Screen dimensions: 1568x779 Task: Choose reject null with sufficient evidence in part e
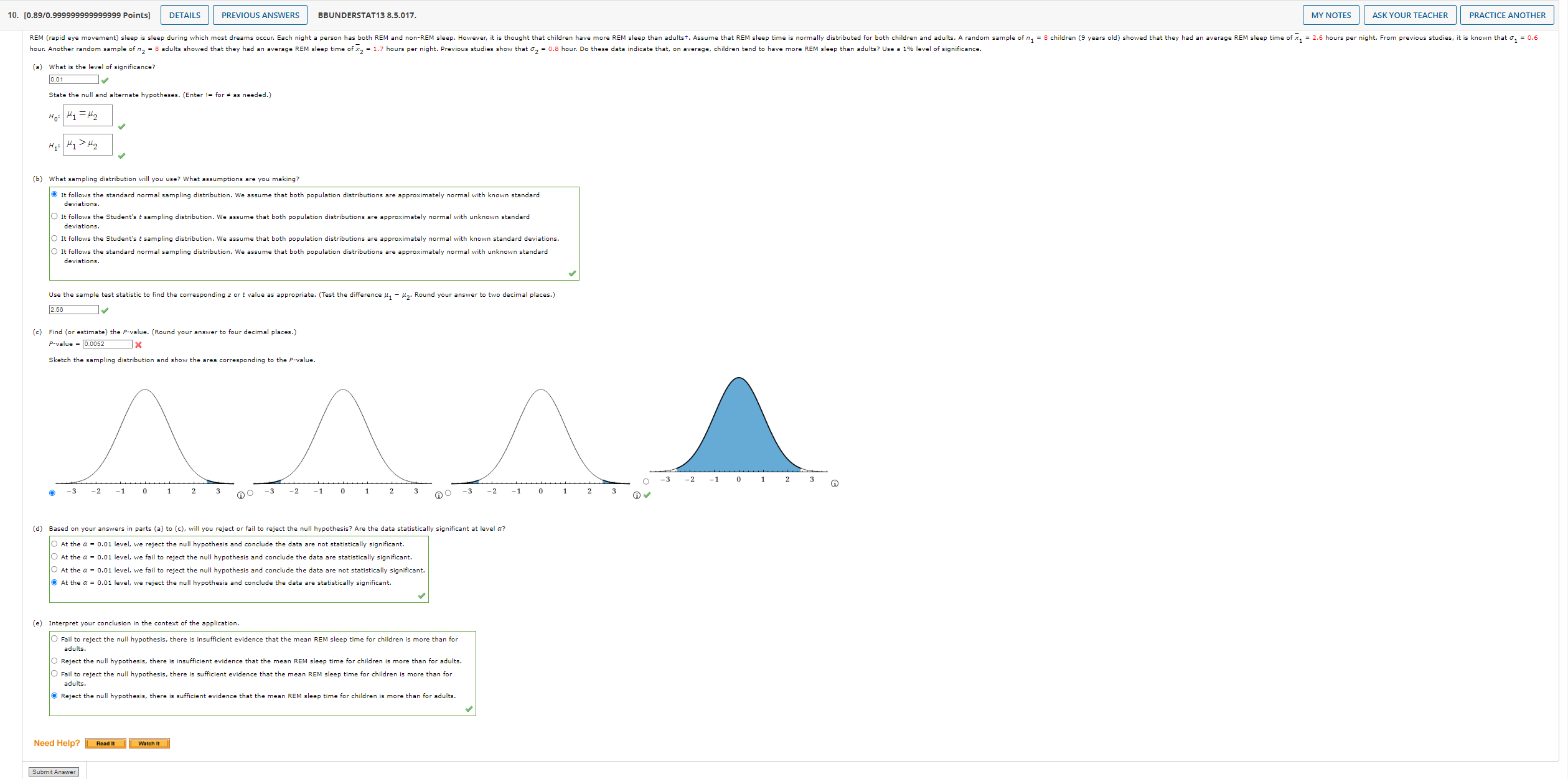pyautogui.click(x=55, y=696)
